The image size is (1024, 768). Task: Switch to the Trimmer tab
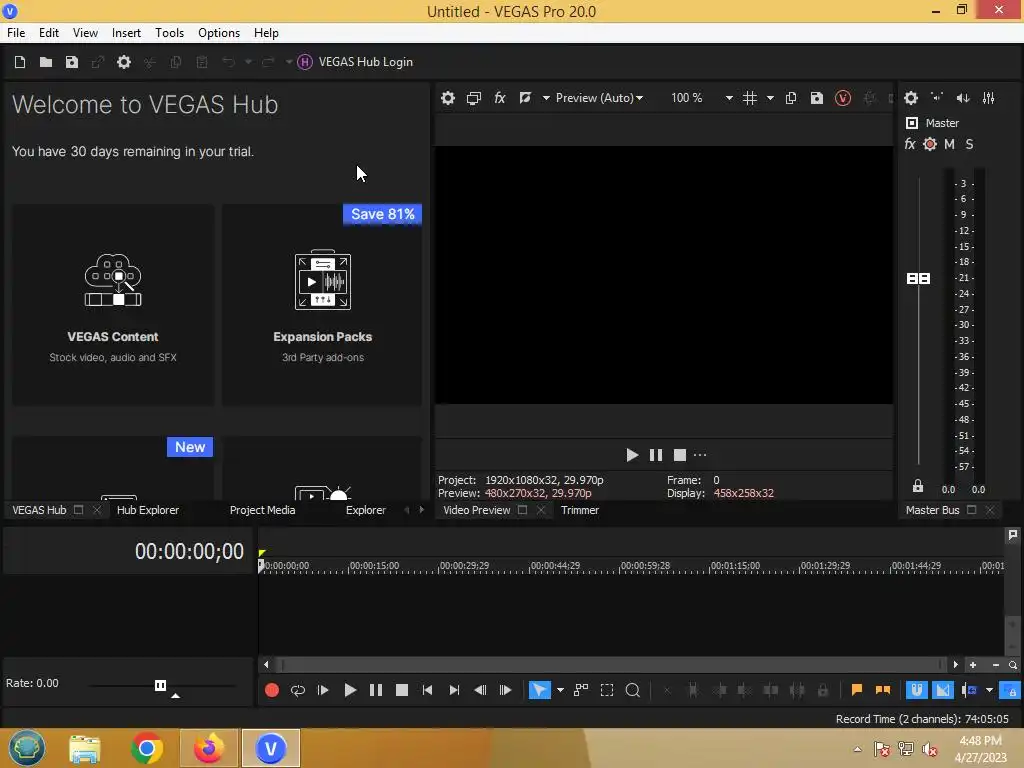(x=580, y=510)
